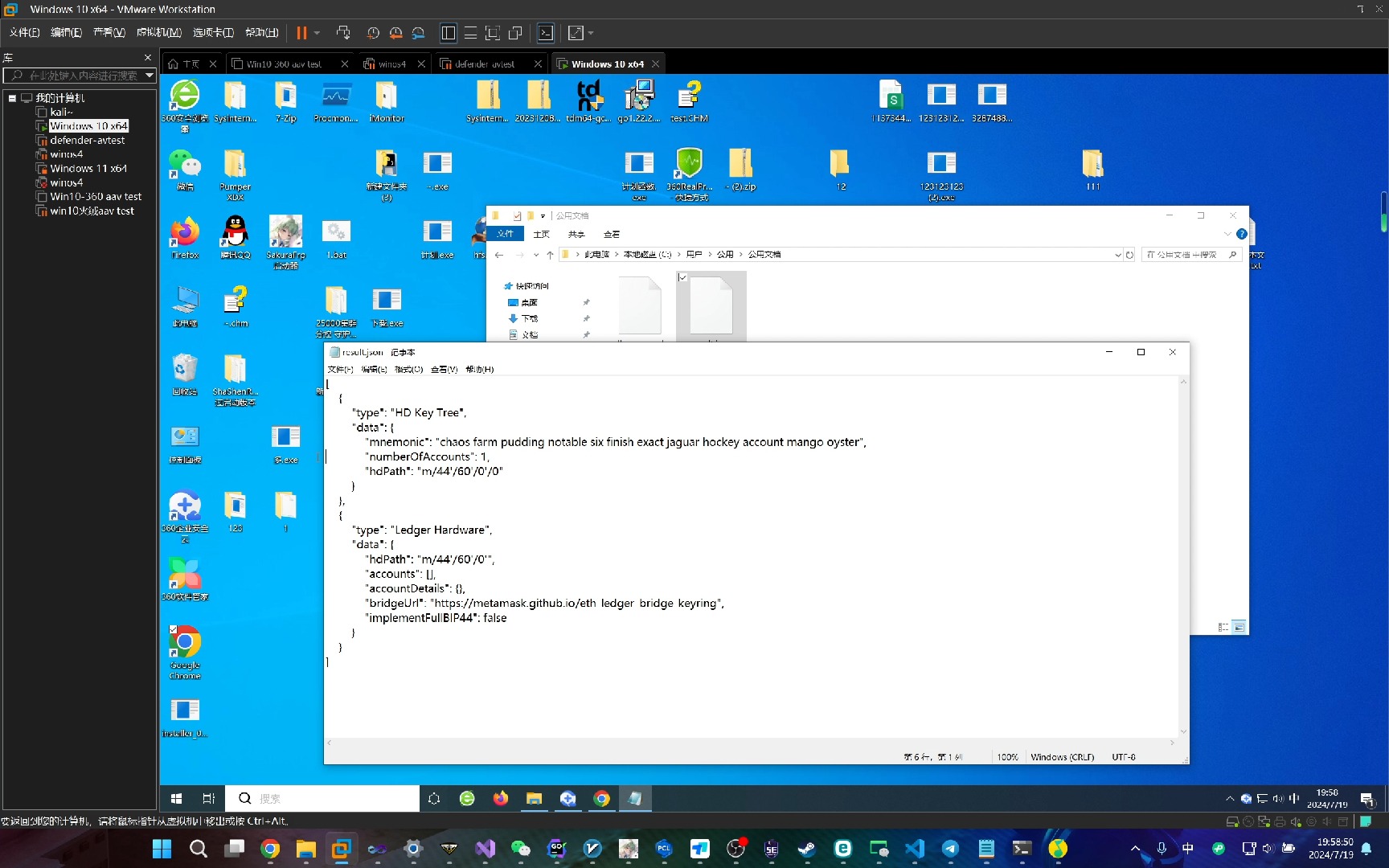Viewport: 1389px width, 868px height.
Task: Select the kali VM in the library
Action: pos(61,113)
